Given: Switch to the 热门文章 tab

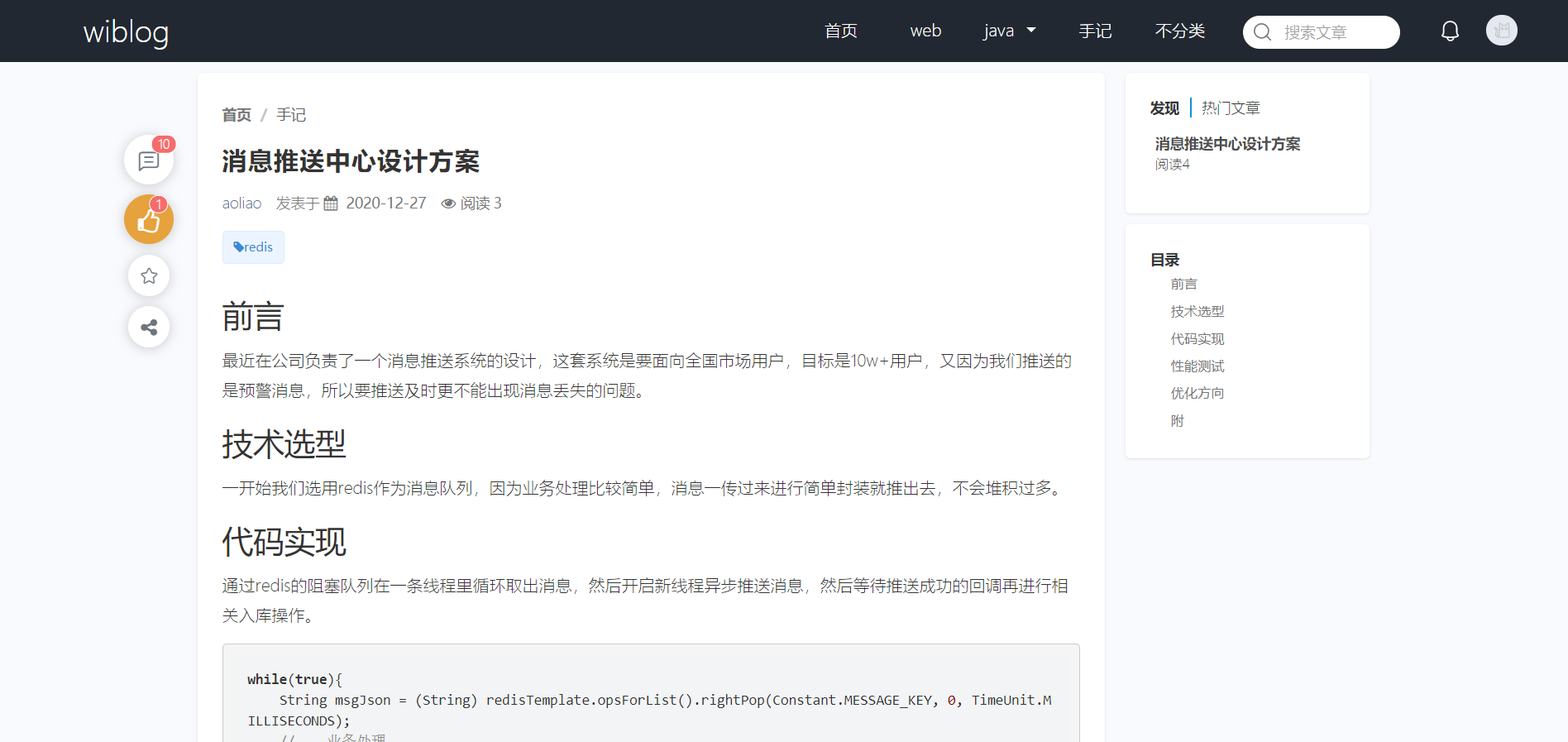Looking at the screenshot, I should point(1231,108).
